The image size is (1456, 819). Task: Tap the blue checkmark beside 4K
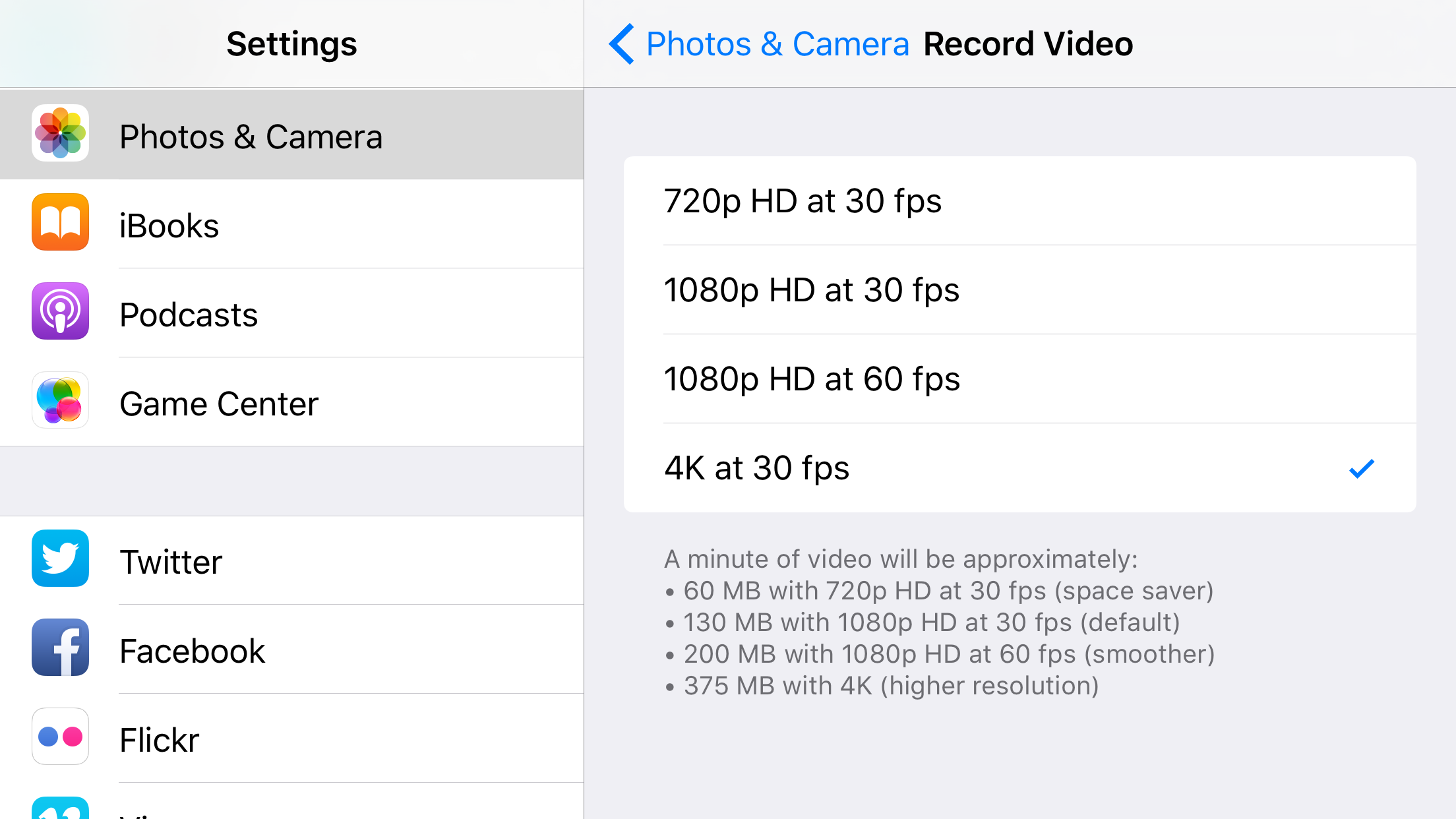(x=1361, y=469)
